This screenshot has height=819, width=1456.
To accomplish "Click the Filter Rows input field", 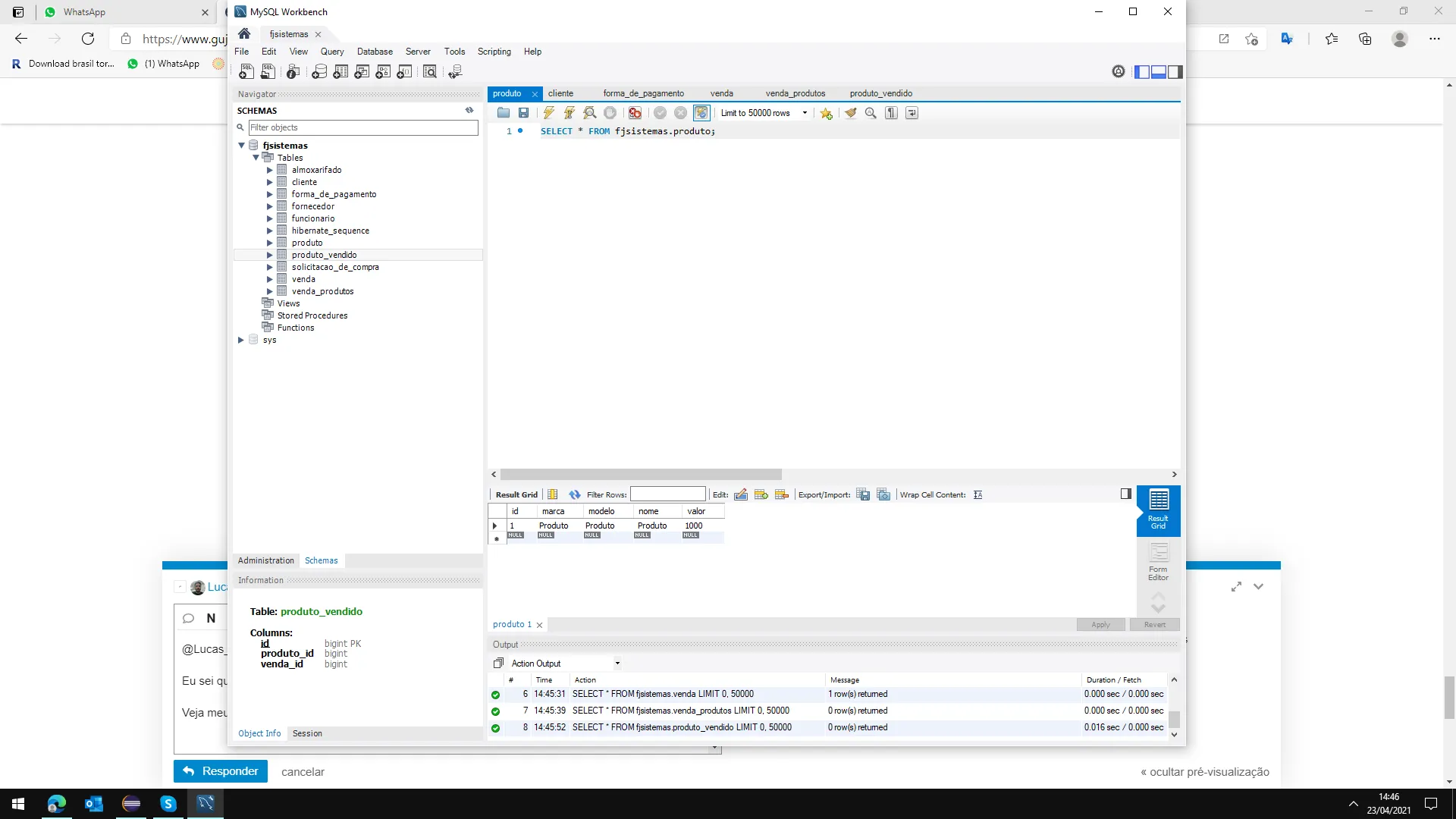I will click(x=667, y=494).
